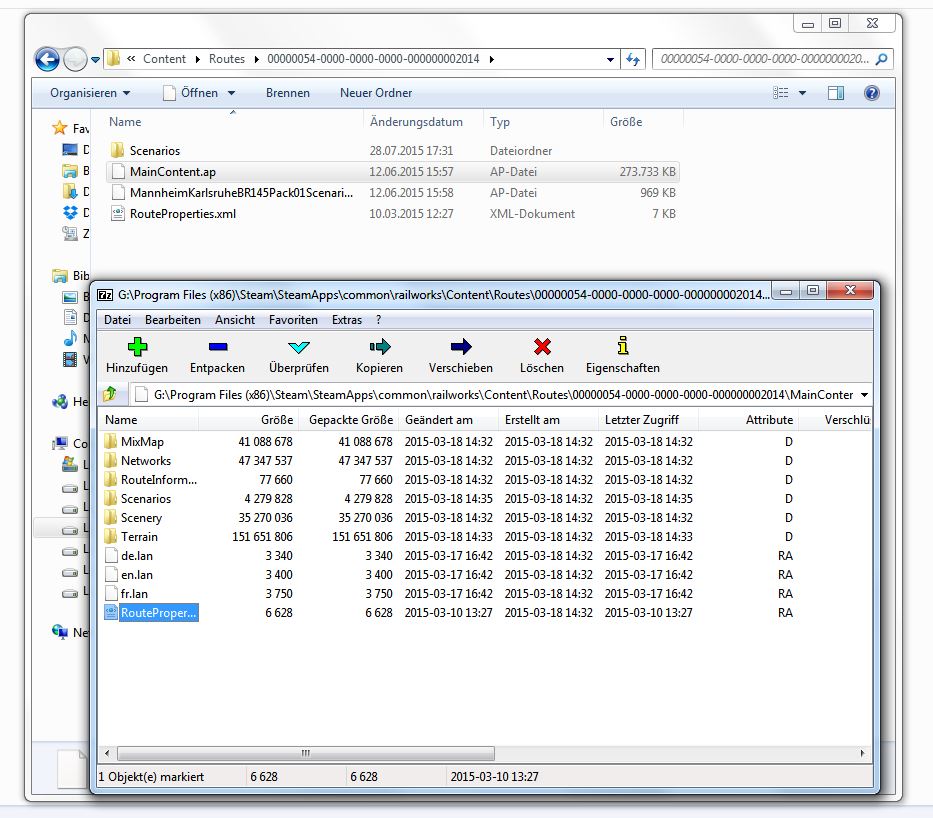This screenshot has width=933, height=818.
Task: Toggle the Explorer preview pane icon
Action: (835, 93)
